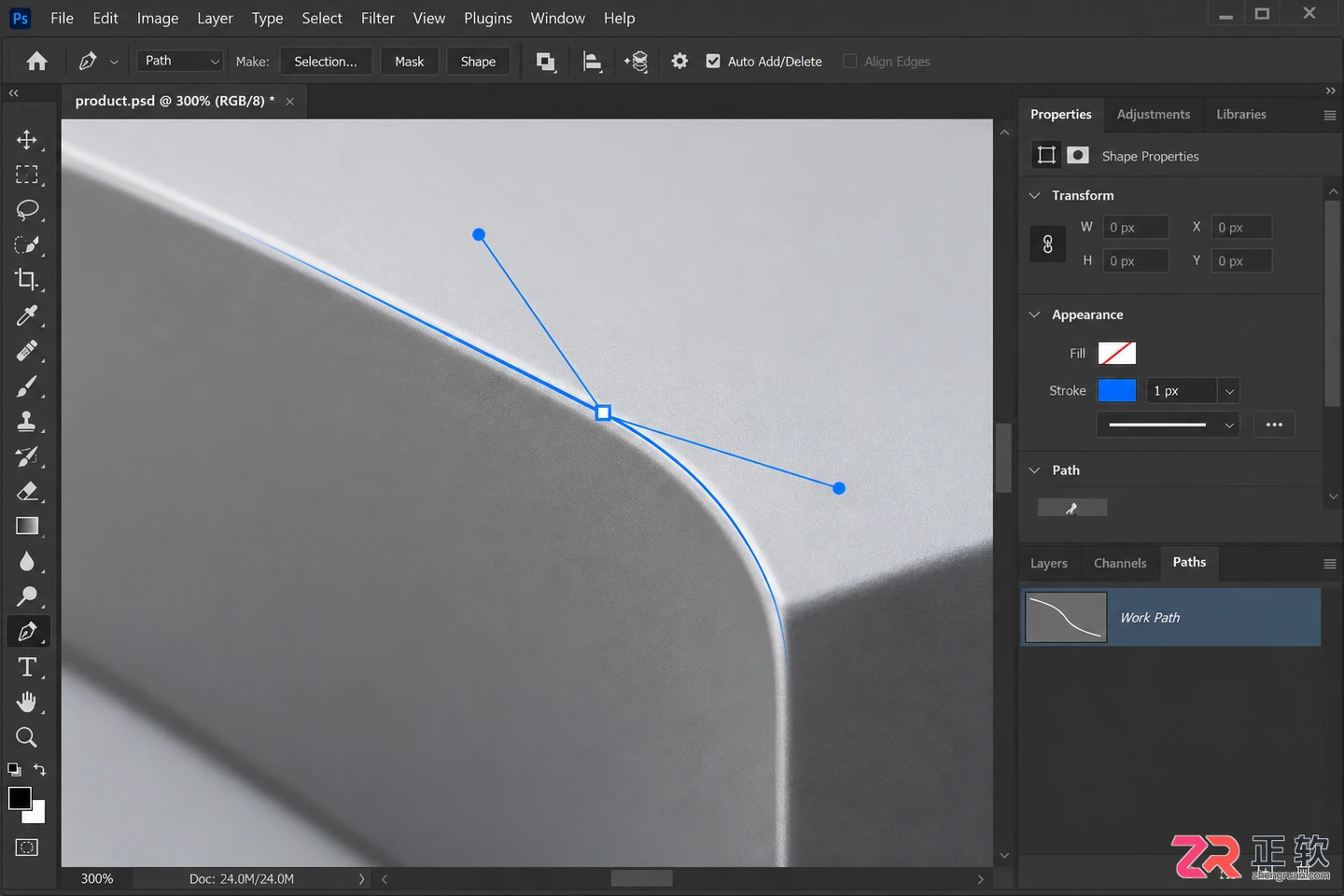1344x896 pixels.
Task: Click the Fill color swatch
Action: pos(1117,353)
